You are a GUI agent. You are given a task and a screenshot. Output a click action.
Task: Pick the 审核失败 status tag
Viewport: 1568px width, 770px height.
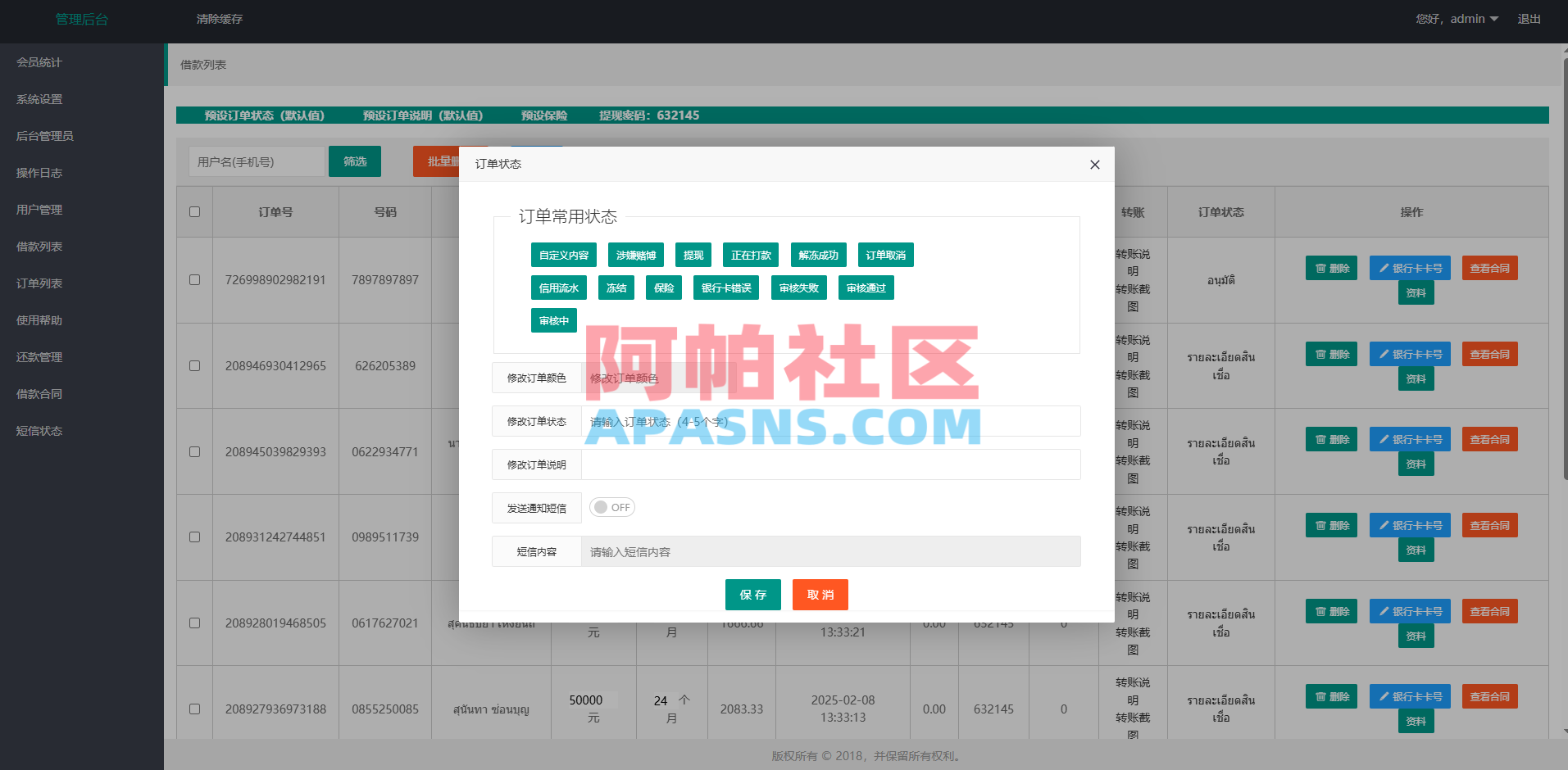(x=799, y=288)
